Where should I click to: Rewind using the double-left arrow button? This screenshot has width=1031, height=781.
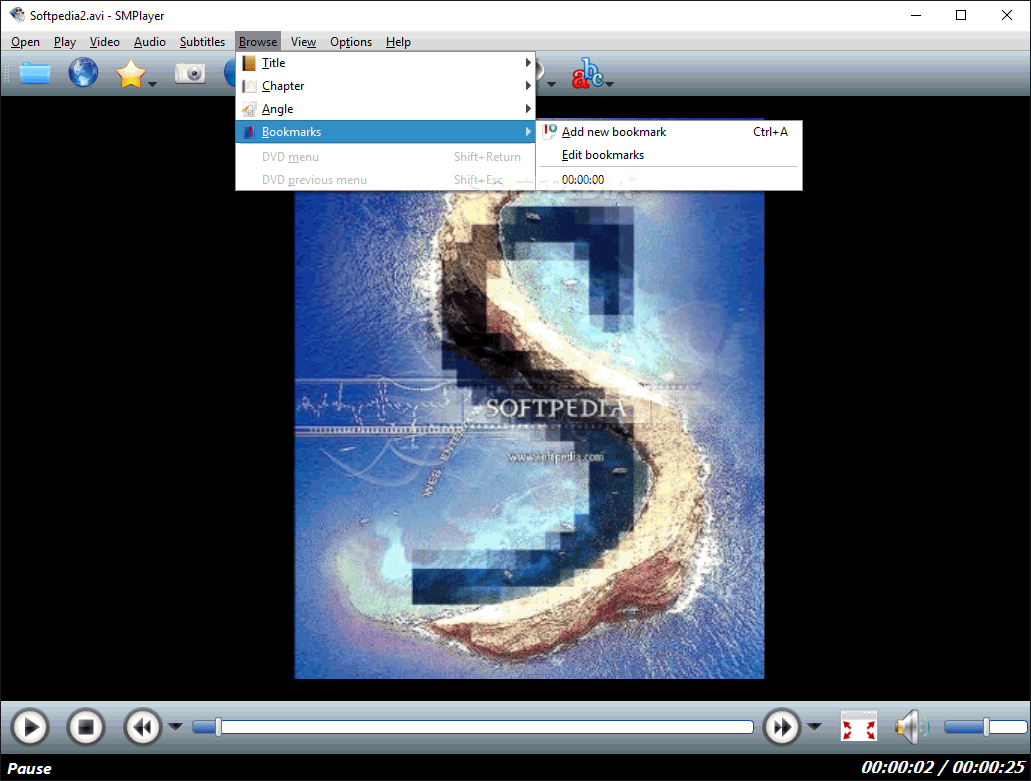coord(143,727)
